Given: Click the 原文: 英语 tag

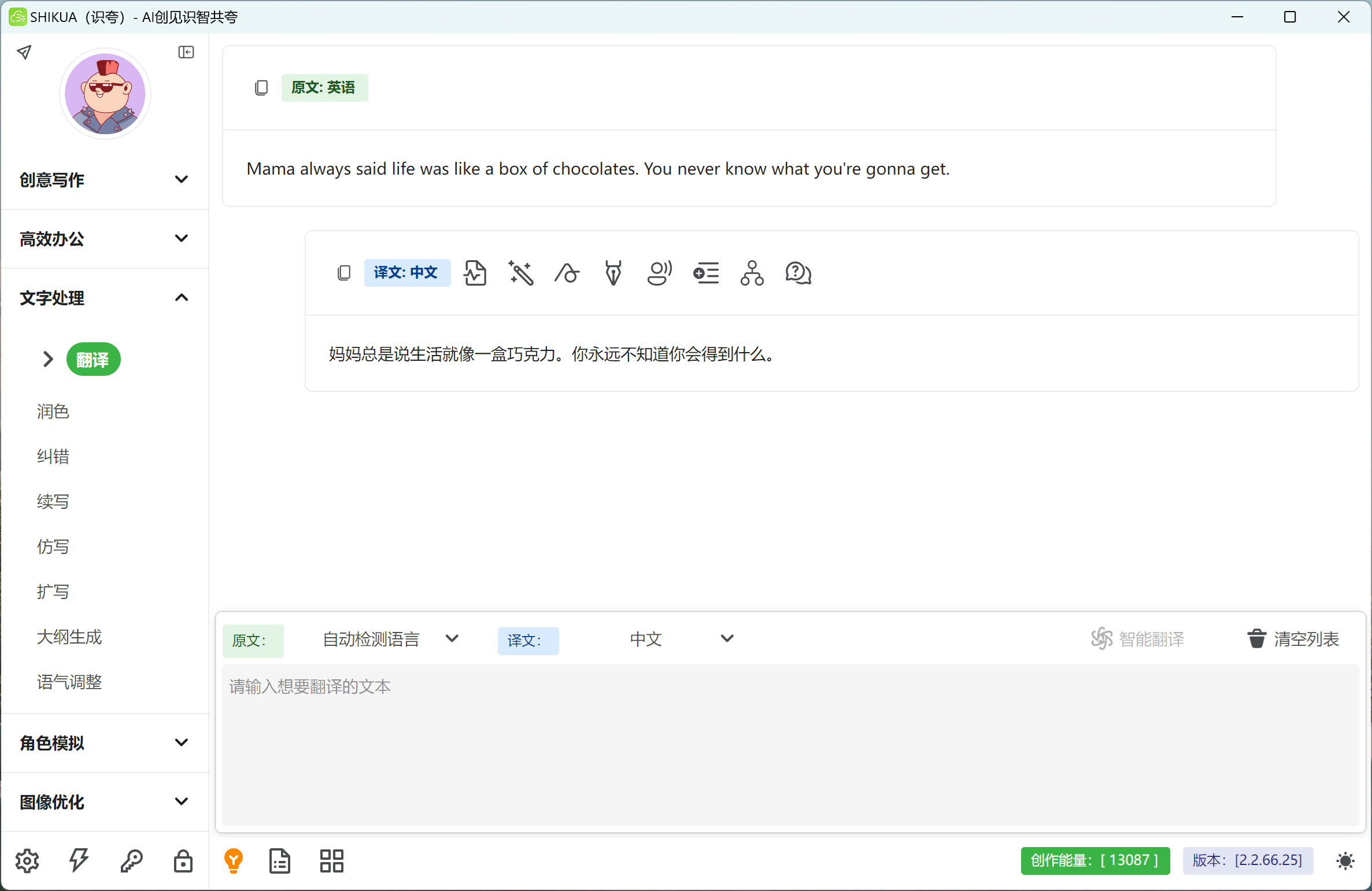Looking at the screenshot, I should (x=324, y=88).
